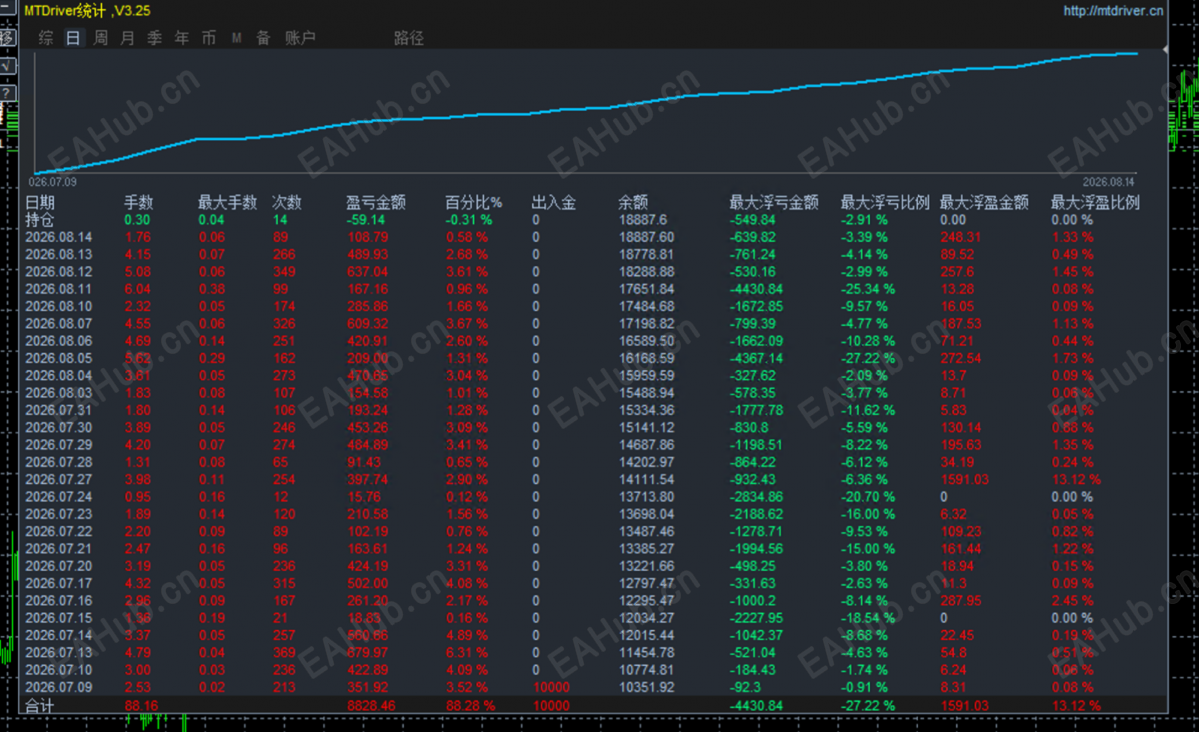The image size is (1199, 732).
Task: Click the chart end date label 2026.08.14
Action: tap(1108, 182)
